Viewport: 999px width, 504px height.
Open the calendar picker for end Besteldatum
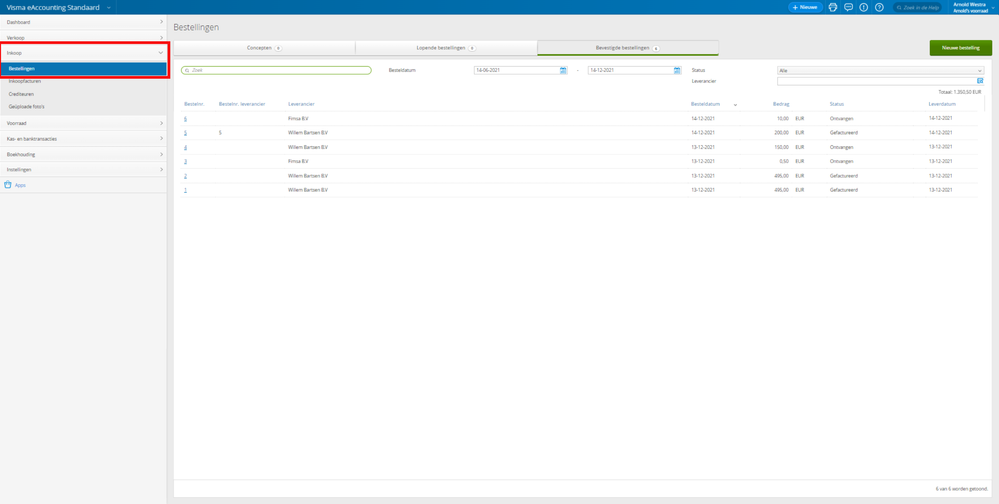677,70
